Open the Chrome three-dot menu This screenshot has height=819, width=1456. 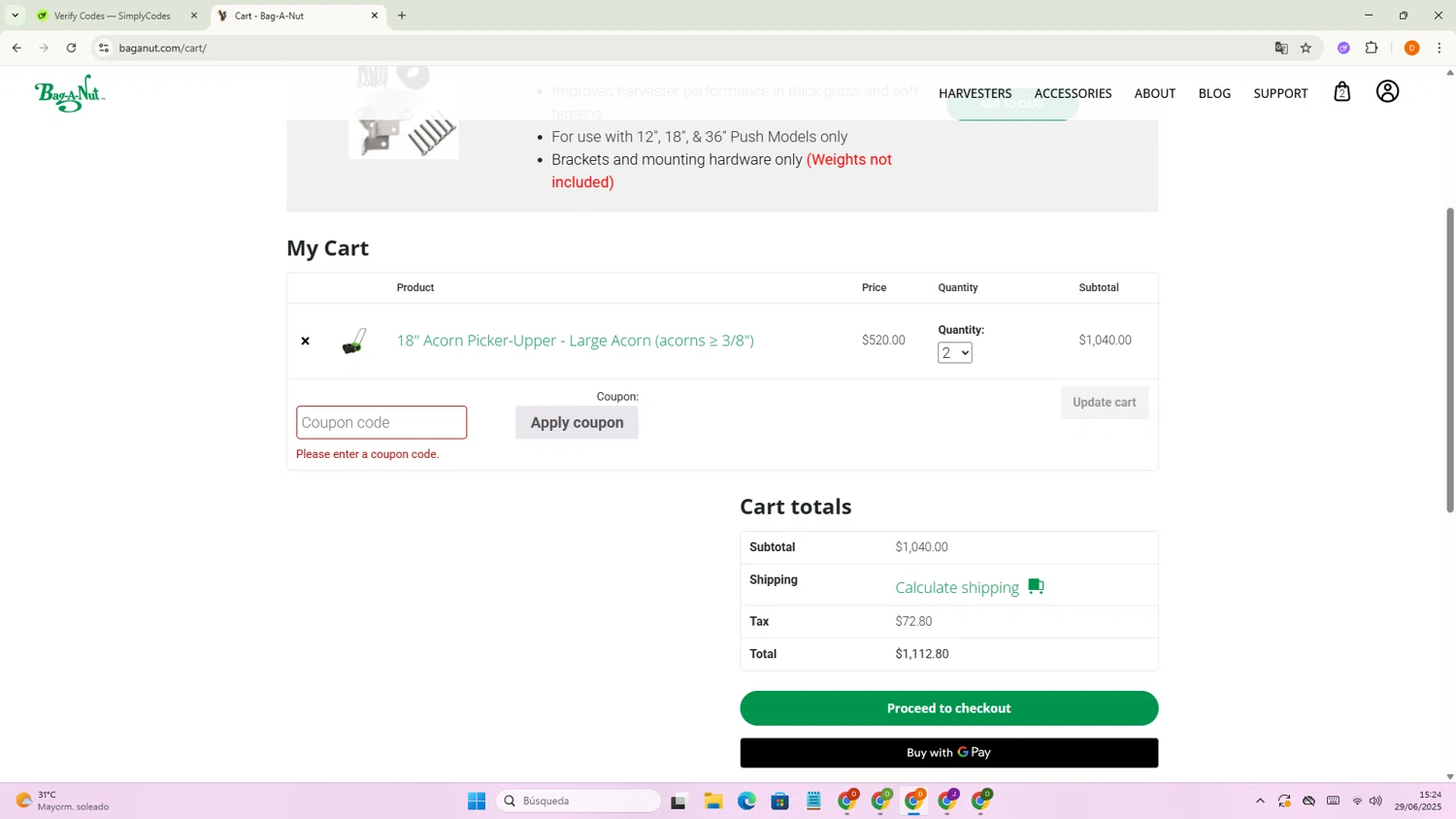pos(1439,48)
